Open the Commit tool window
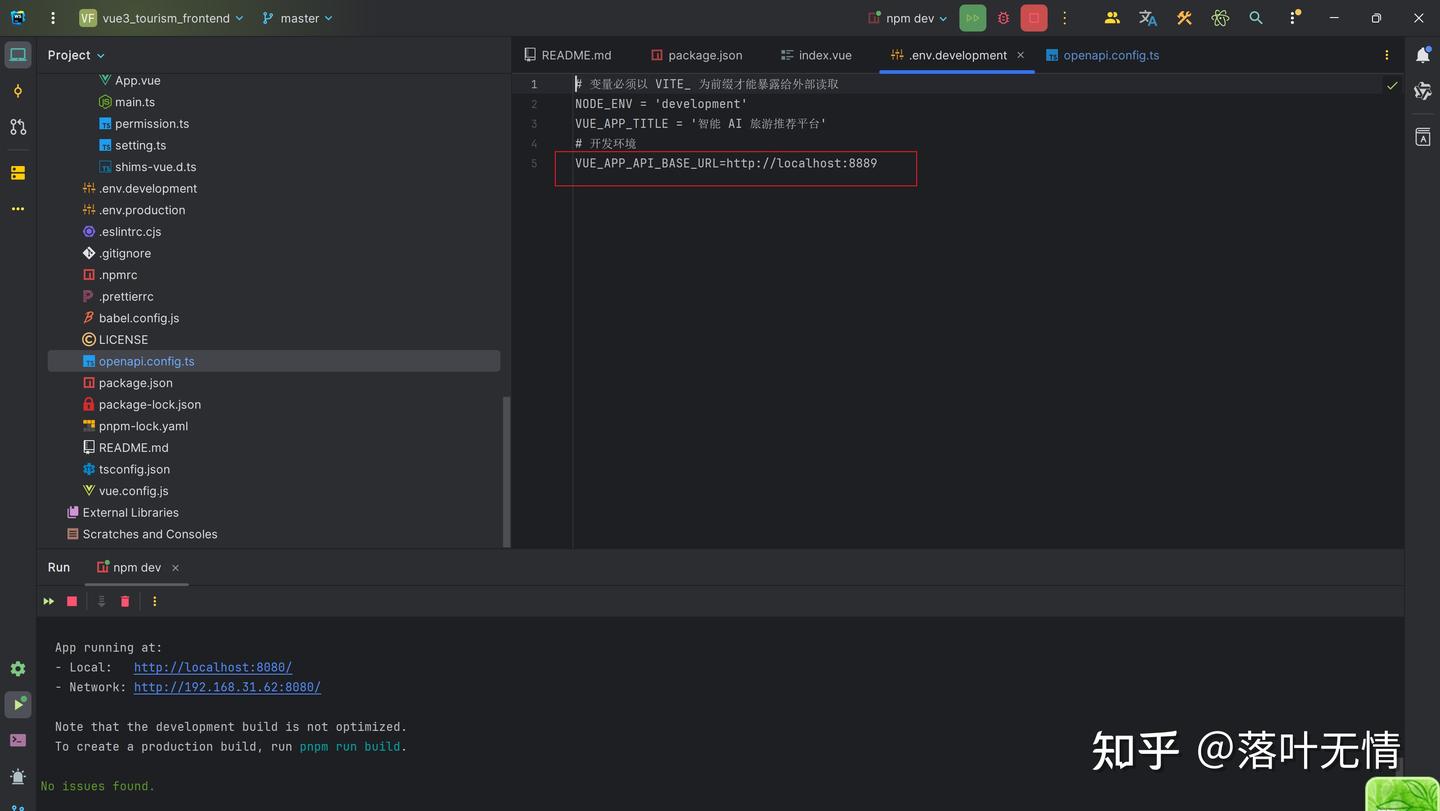Viewport: 1440px width, 811px height. [x=17, y=91]
